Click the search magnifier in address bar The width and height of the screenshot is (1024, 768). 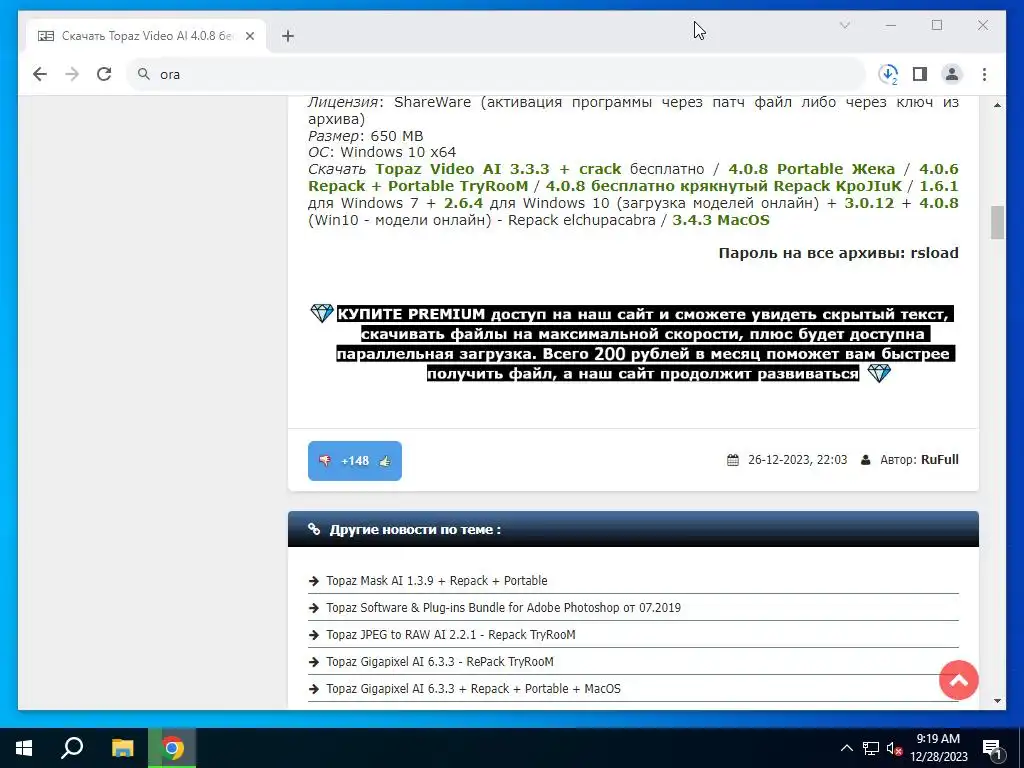(144, 74)
